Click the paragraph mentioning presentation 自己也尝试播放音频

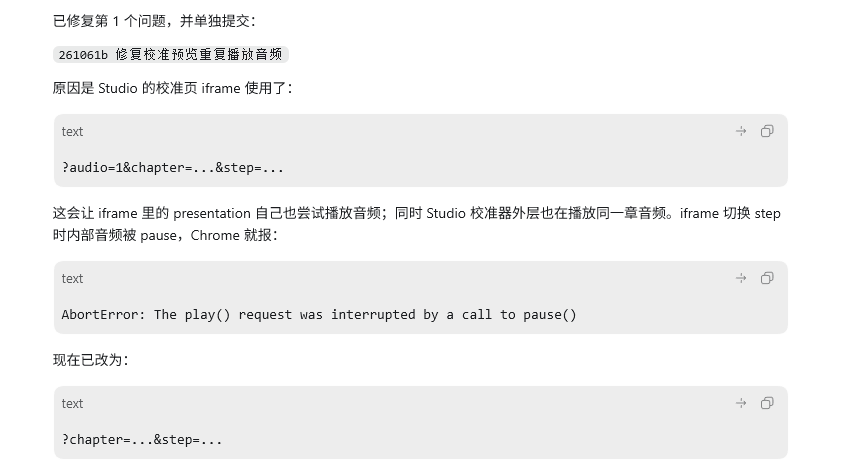tap(417, 224)
